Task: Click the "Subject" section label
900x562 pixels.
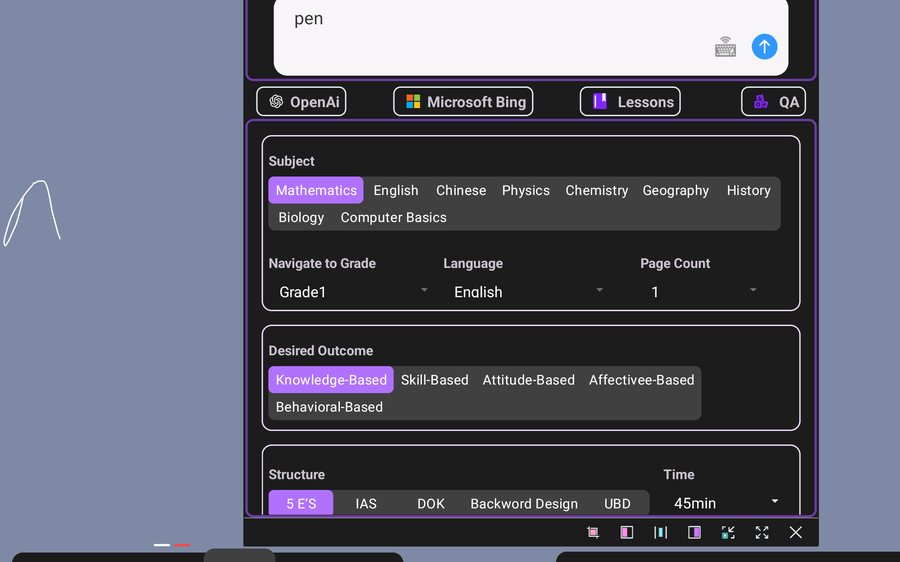Action: 292,161
